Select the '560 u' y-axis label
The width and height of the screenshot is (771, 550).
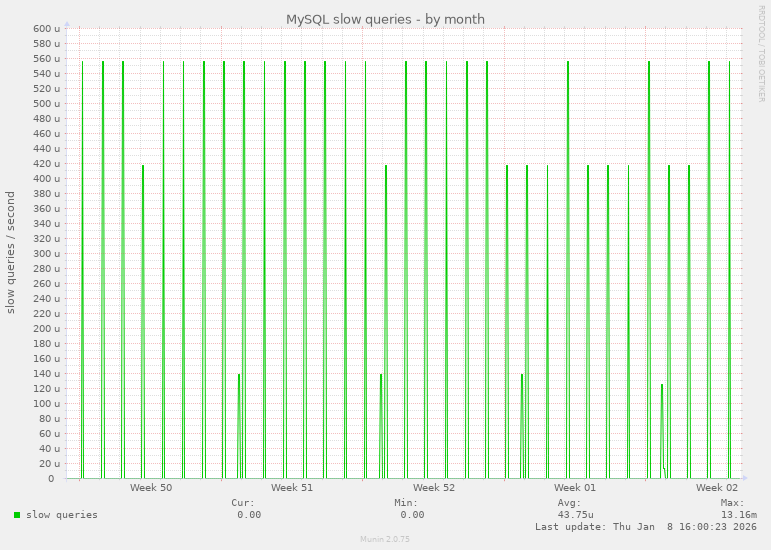pos(47,58)
